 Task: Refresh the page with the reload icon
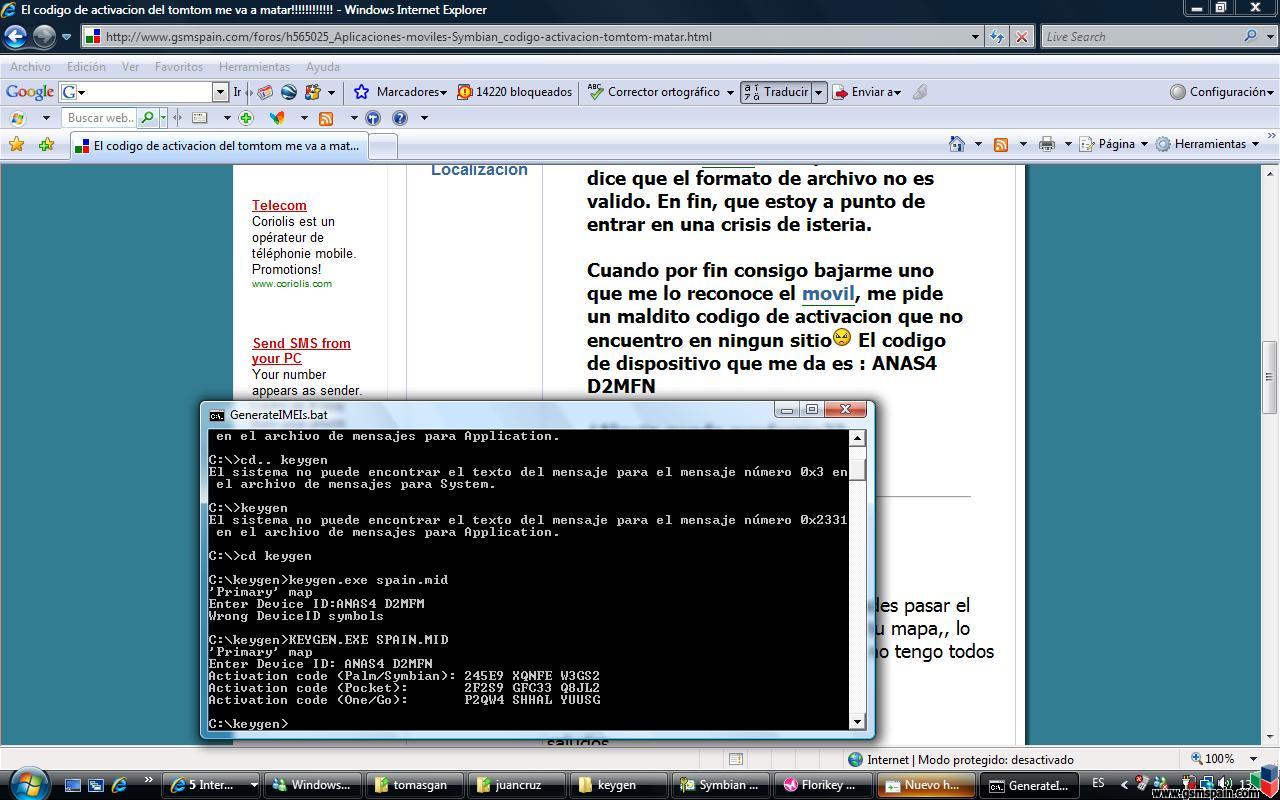[x=997, y=37]
